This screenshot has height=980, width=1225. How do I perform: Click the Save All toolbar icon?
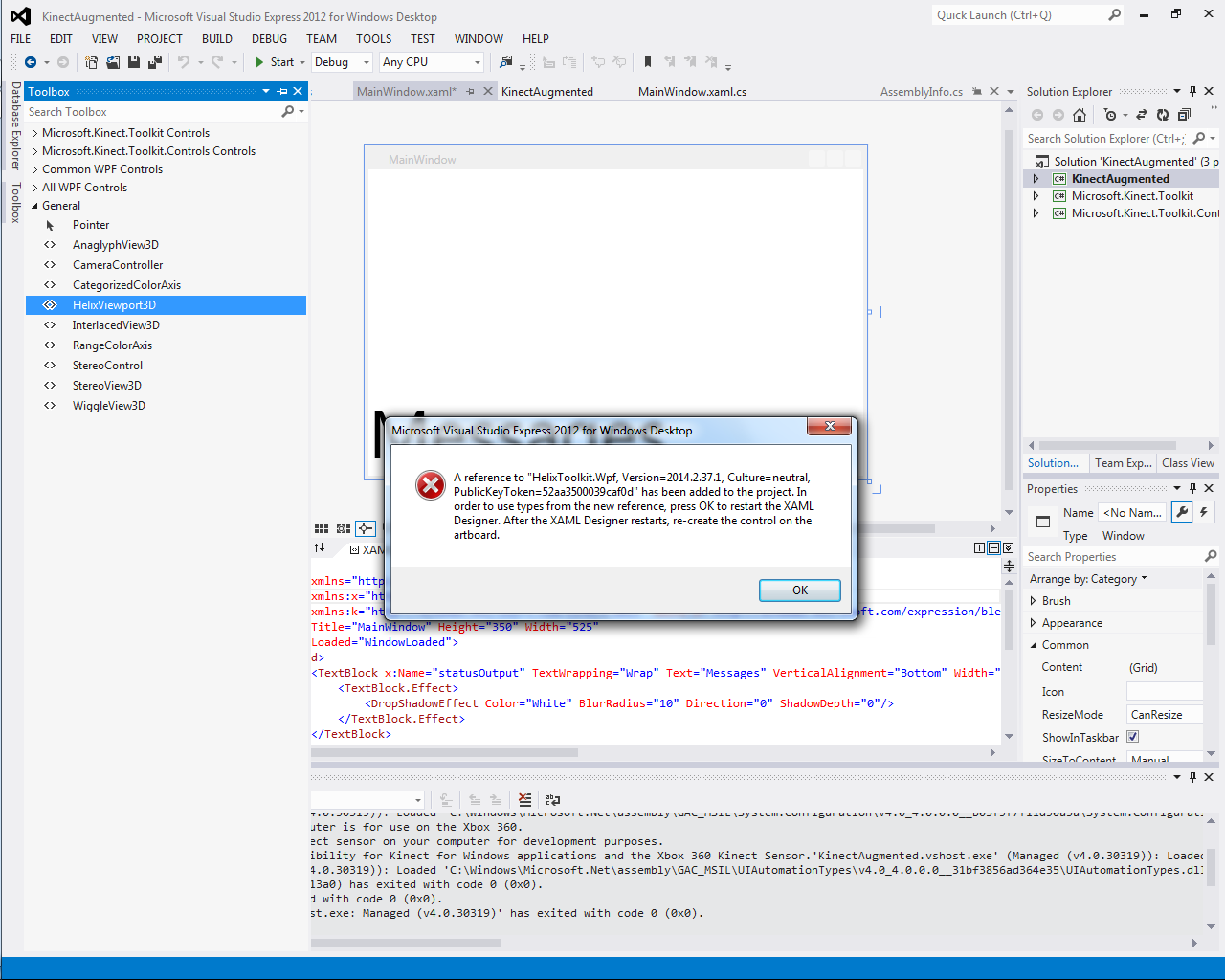[154, 62]
